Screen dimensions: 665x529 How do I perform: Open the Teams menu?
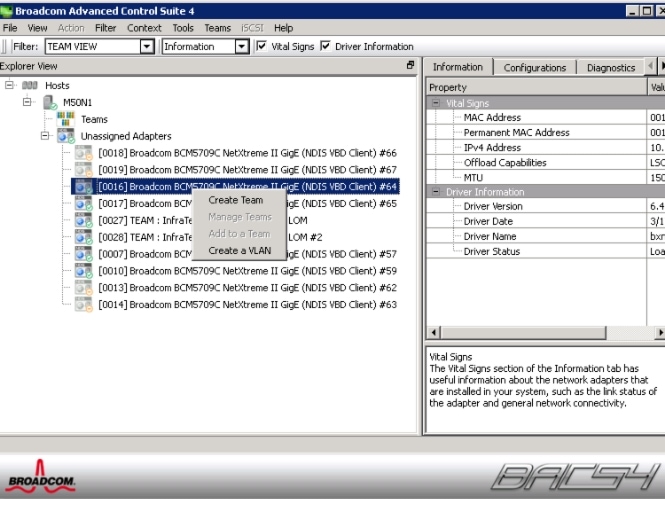click(218, 28)
